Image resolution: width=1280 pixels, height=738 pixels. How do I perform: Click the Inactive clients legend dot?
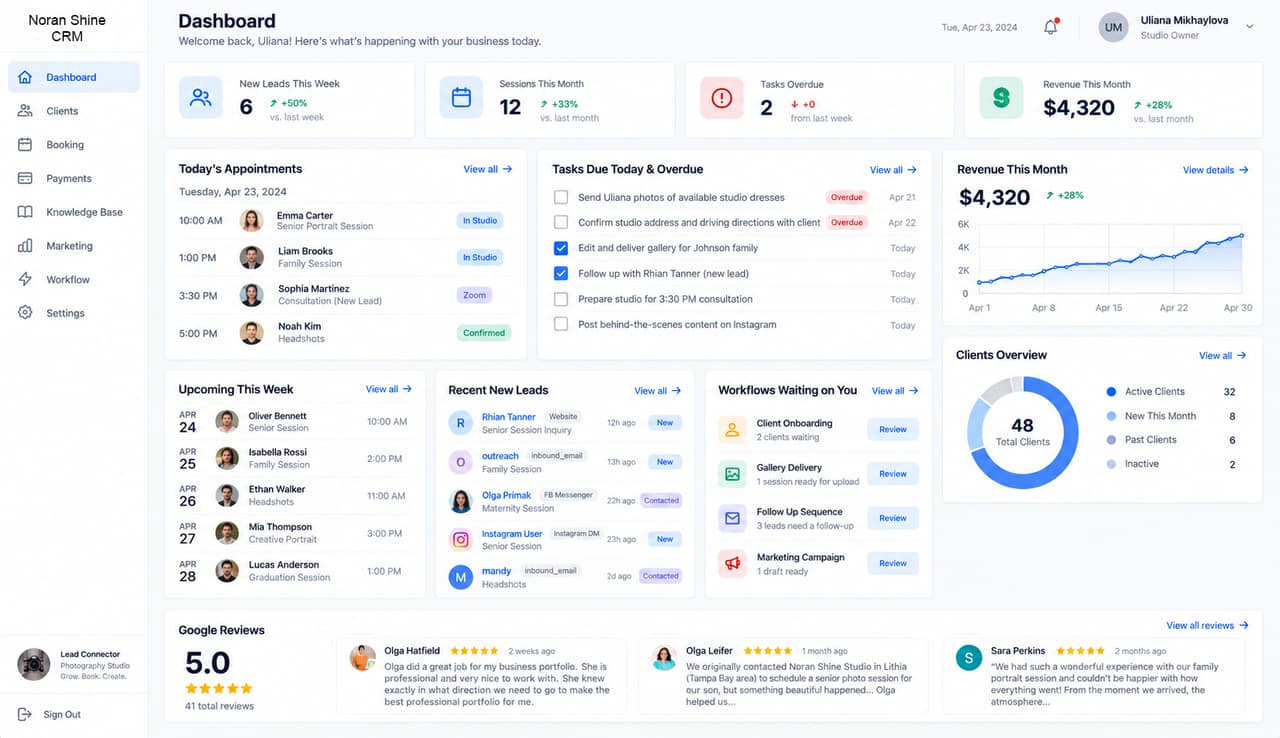[1111, 464]
